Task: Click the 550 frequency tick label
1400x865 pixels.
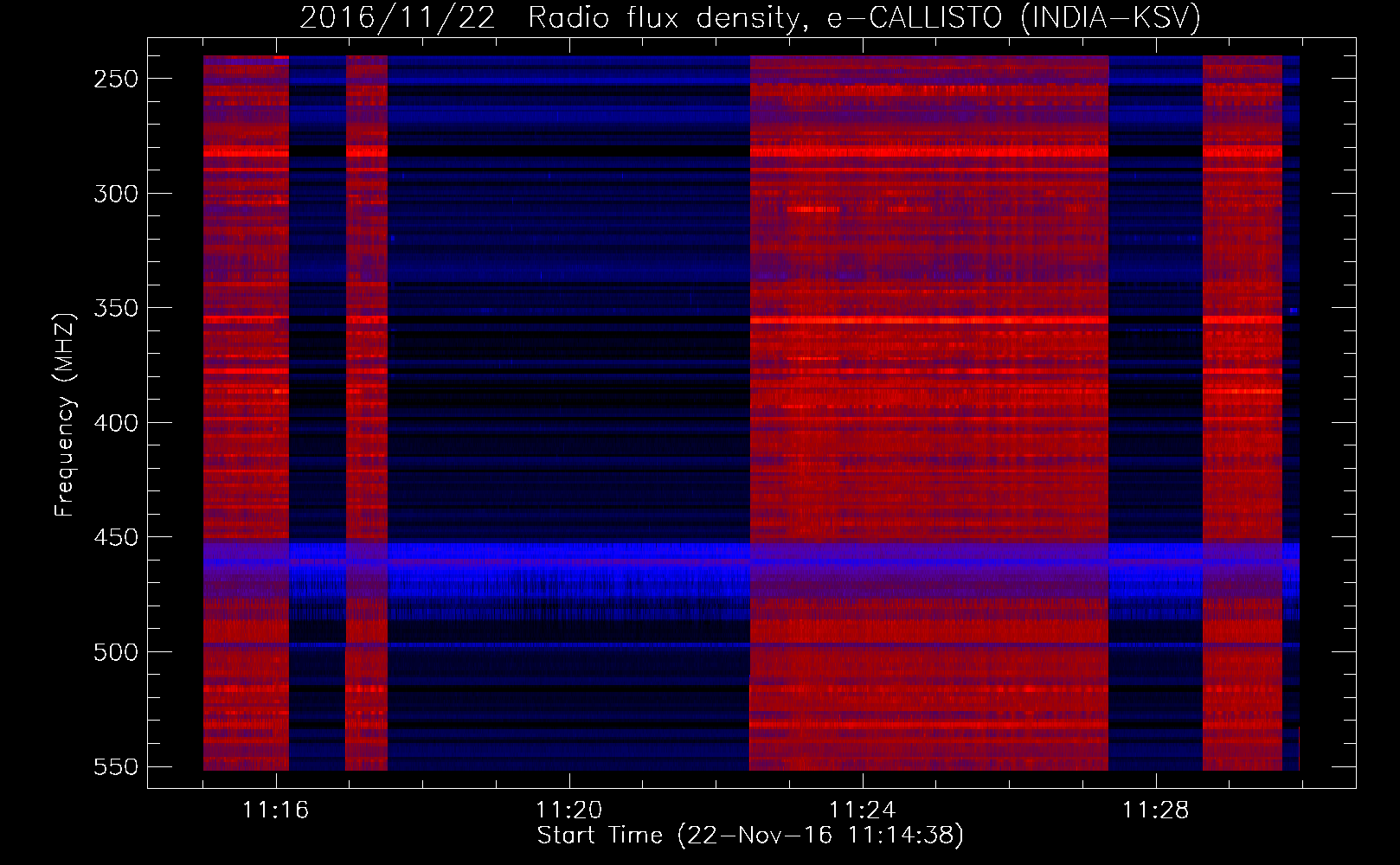Action: [116, 767]
